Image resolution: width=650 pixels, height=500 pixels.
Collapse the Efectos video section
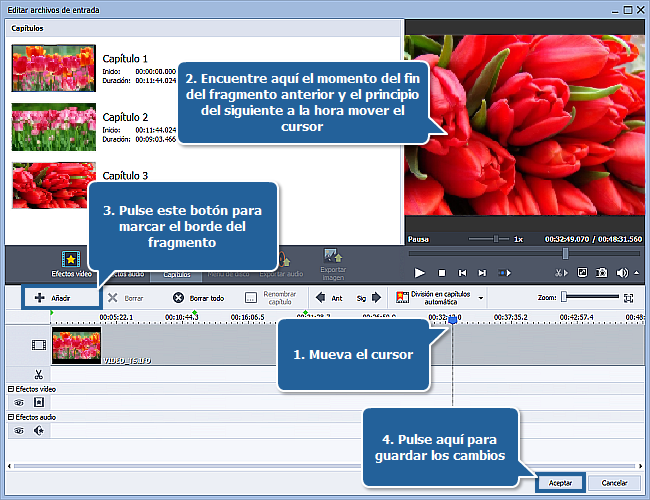(x=11, y=388)
